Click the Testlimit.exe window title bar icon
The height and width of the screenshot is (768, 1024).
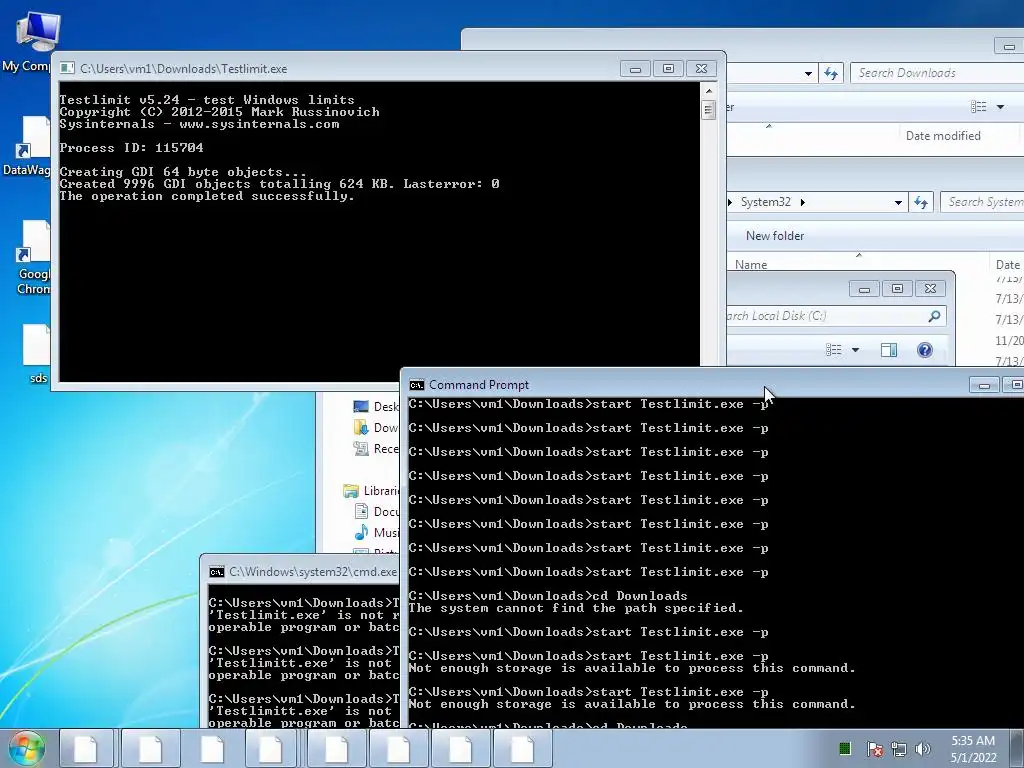67,69
